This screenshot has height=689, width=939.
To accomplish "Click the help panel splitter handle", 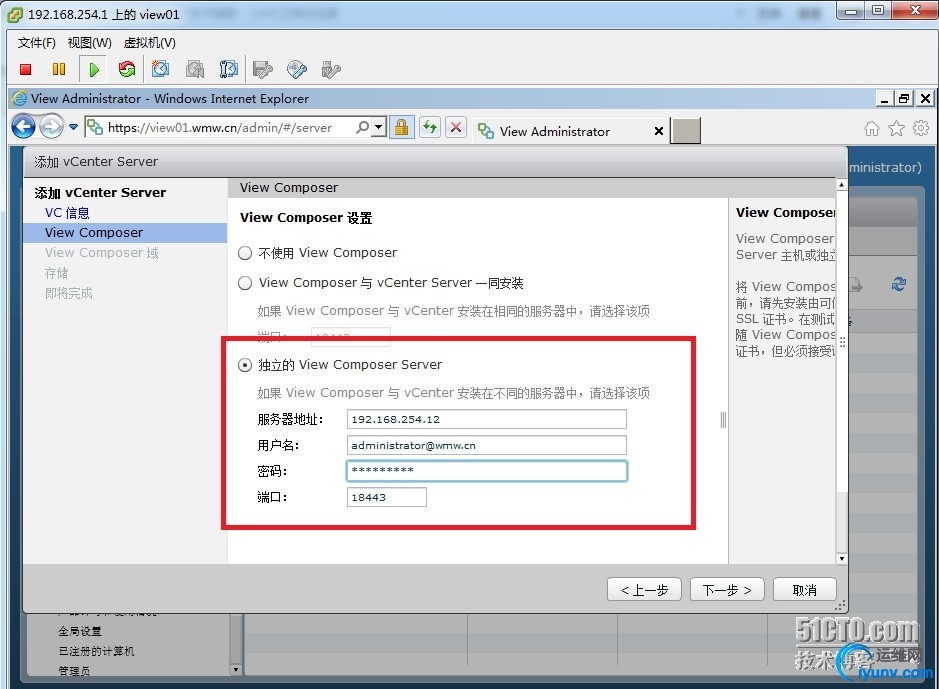I will coord(723,420).
